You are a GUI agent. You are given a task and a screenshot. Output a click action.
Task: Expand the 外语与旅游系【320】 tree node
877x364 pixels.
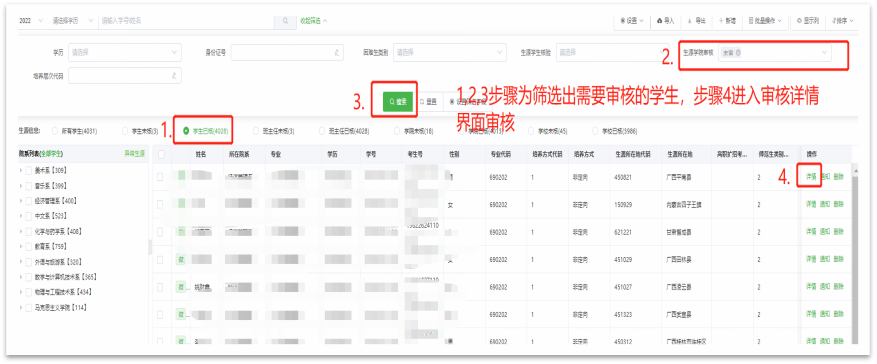21,261
